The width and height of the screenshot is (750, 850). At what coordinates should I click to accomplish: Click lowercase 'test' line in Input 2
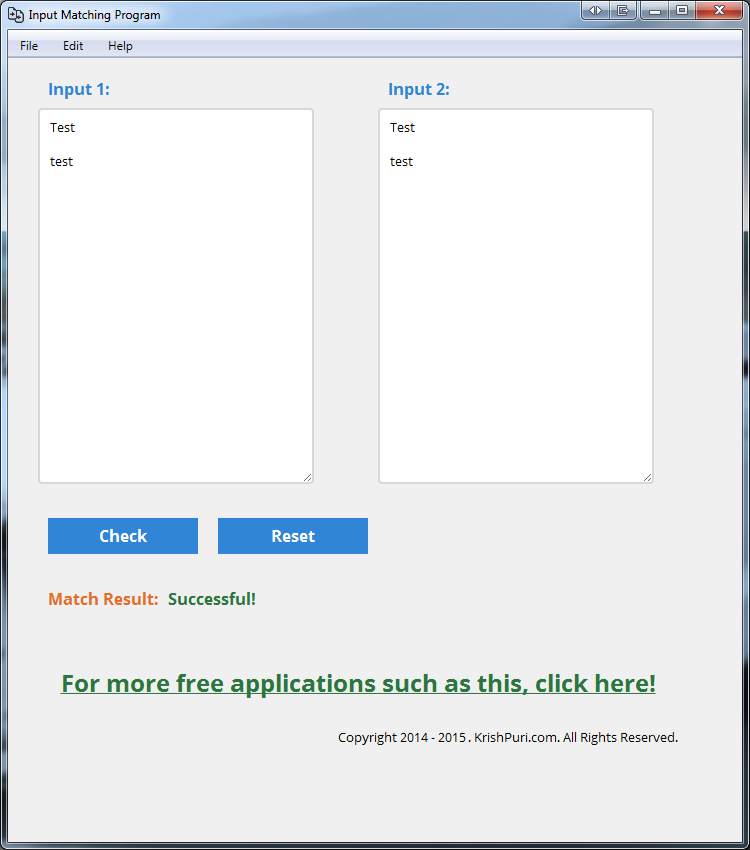(x=401, y=162)
